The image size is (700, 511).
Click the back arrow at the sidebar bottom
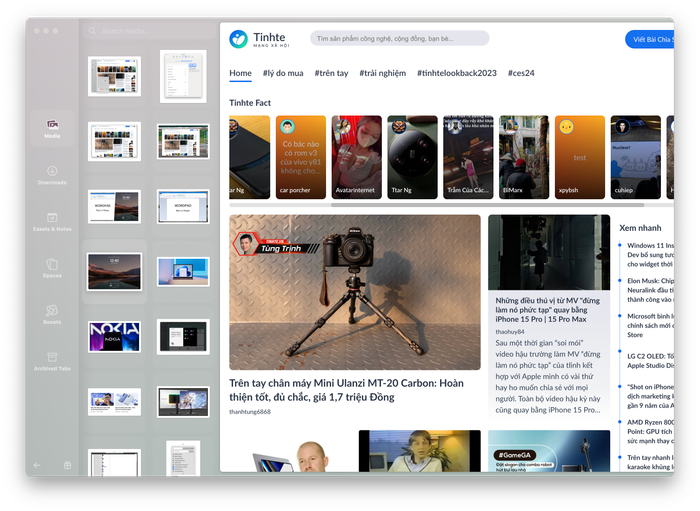(37, 465)
